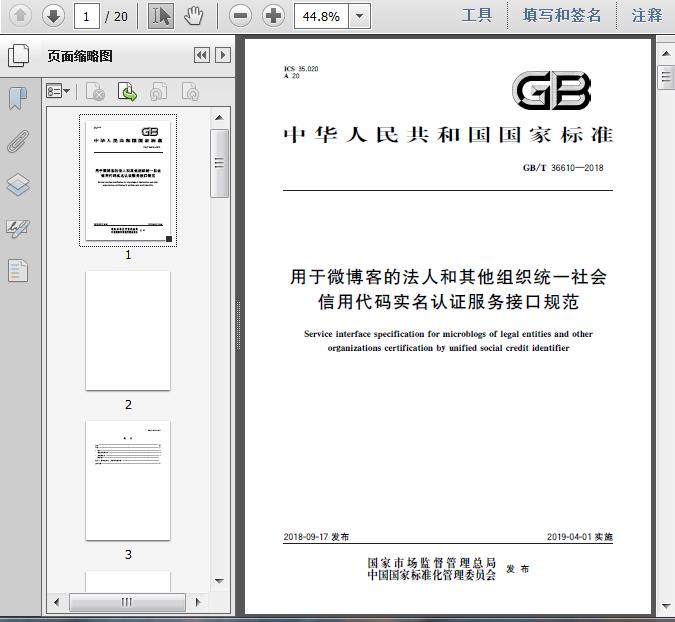Open the layers sidebar panel
Viewport: 675px width, 622px height.
point(18,185)
